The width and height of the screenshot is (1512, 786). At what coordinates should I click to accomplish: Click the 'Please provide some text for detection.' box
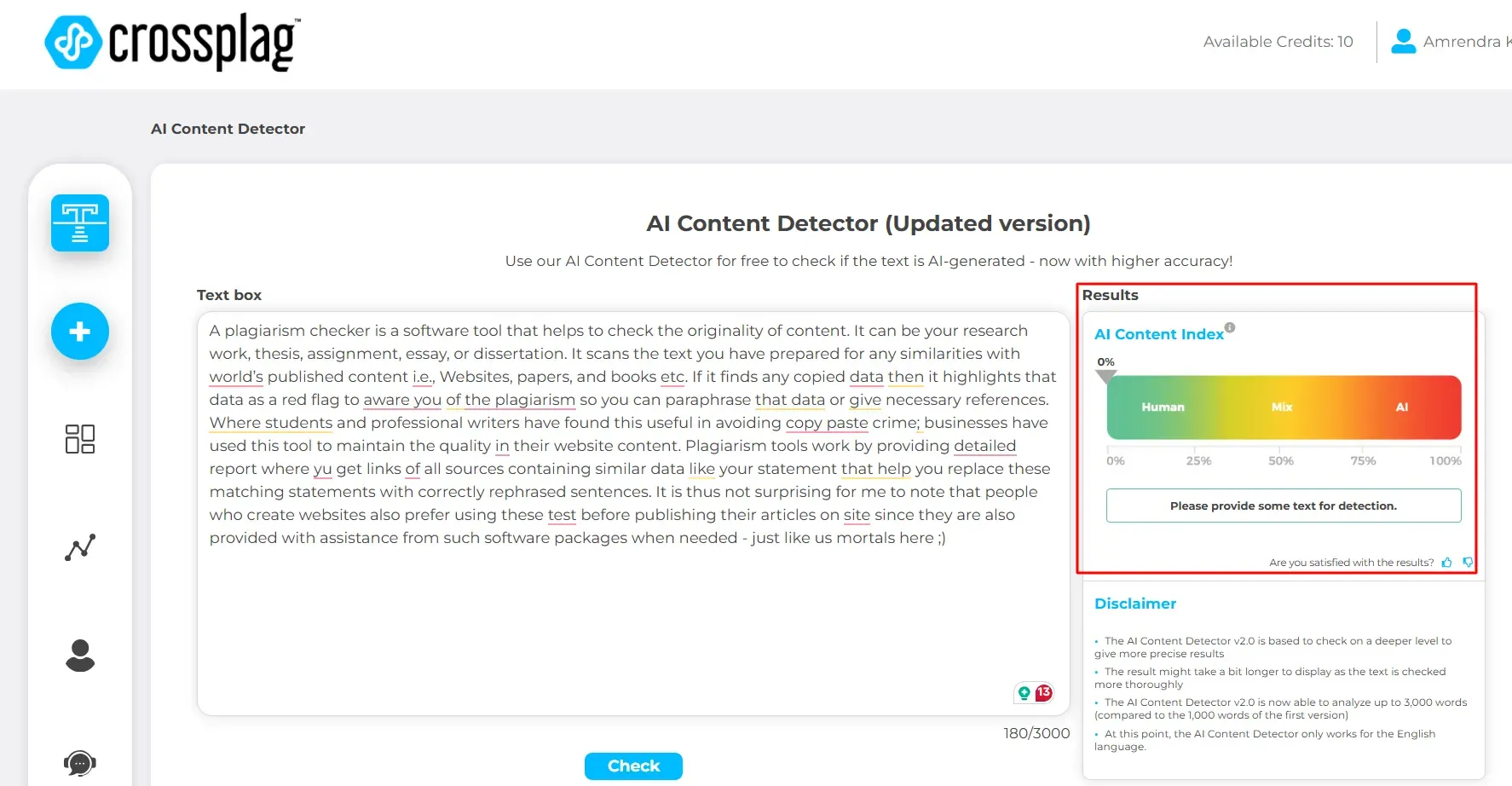click(x=1284, y=506)
